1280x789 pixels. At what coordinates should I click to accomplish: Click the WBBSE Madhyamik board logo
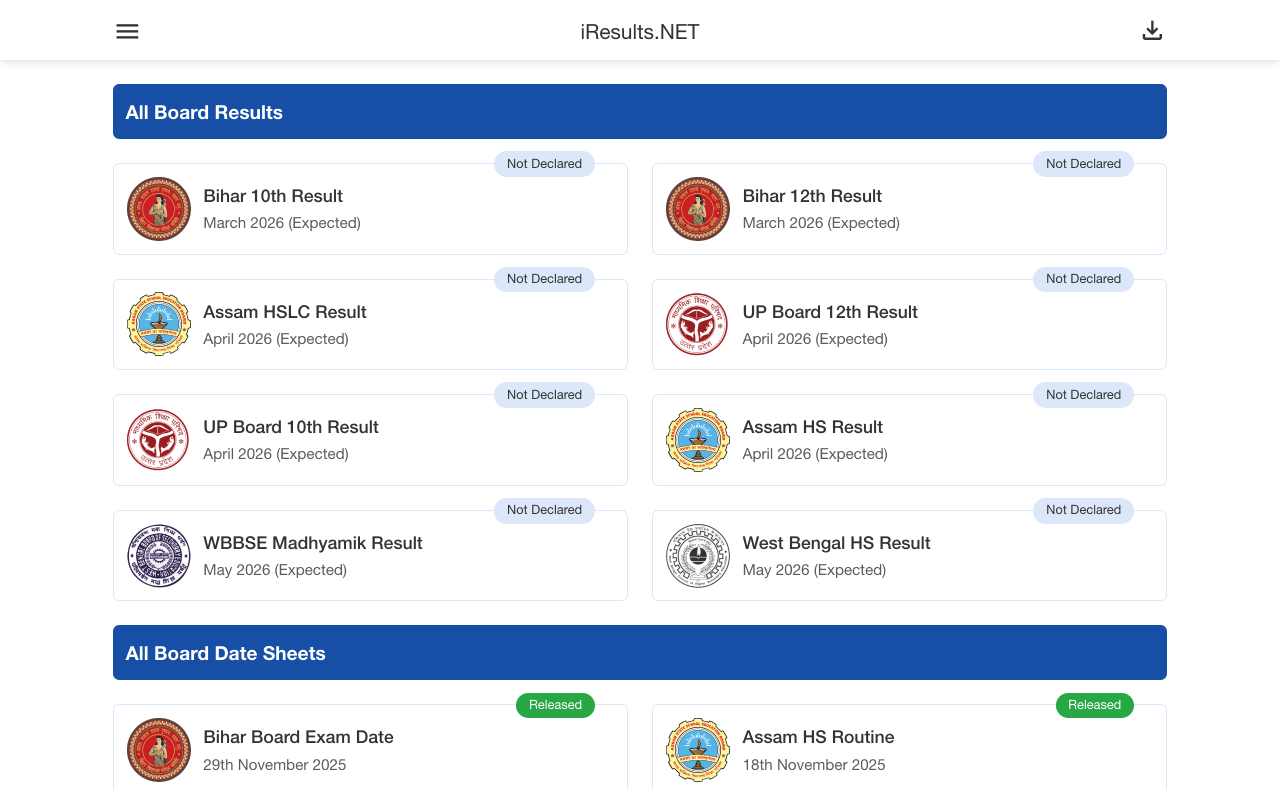coord(158,555)
